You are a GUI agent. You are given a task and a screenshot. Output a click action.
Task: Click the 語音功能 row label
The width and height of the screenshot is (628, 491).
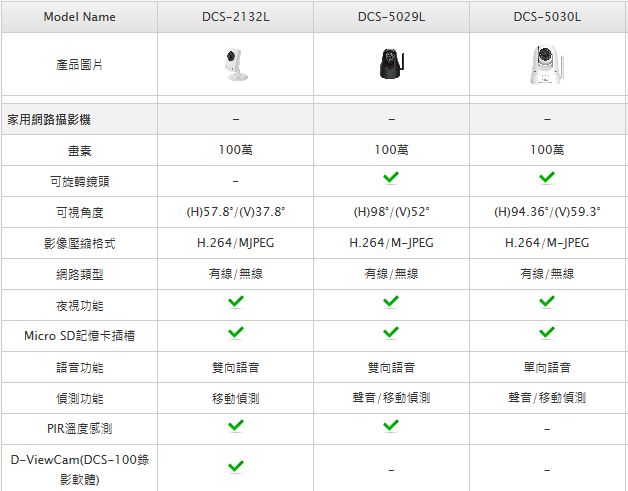coord(79,367)
